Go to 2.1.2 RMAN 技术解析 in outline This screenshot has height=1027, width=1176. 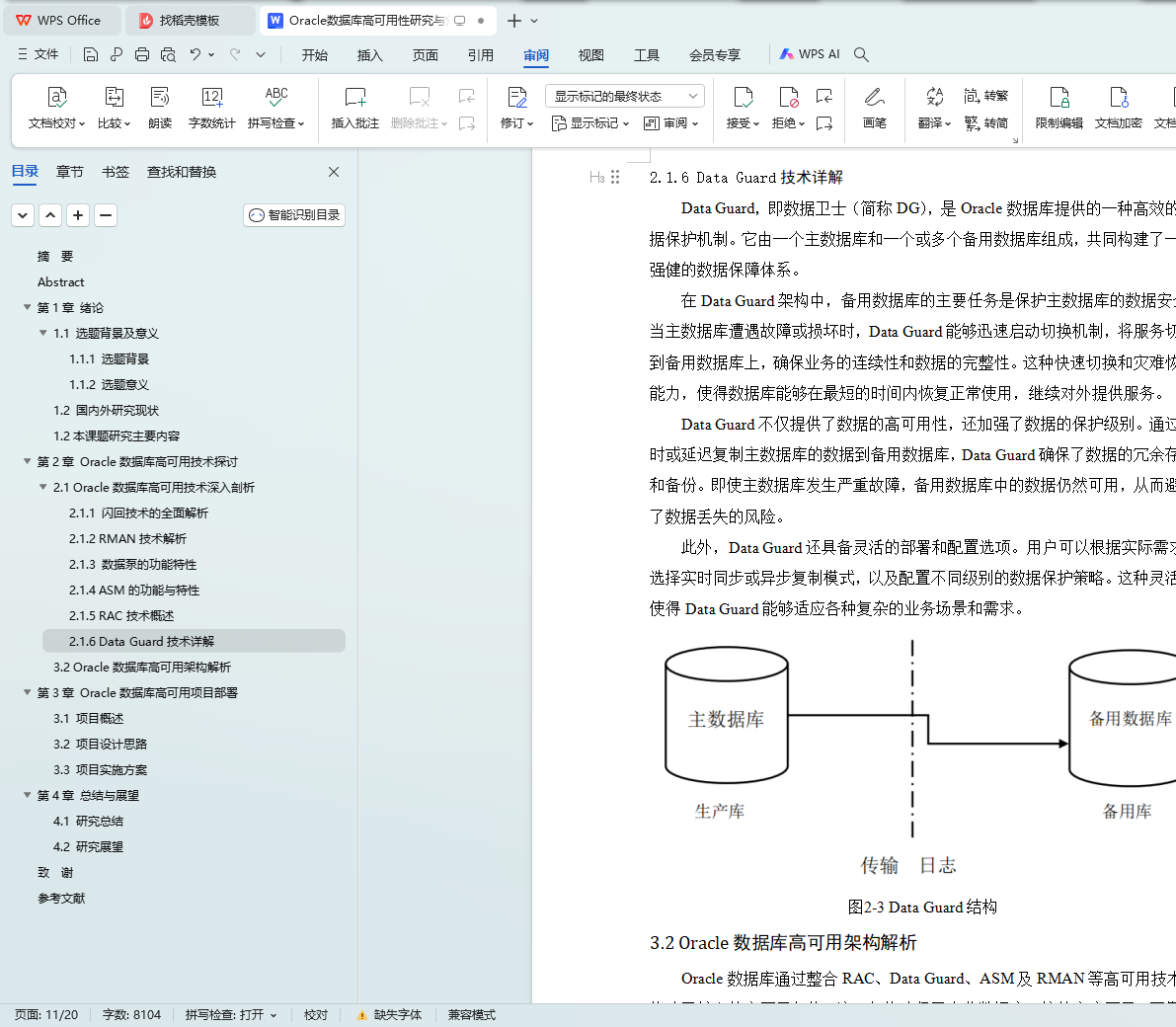point(127,538)
